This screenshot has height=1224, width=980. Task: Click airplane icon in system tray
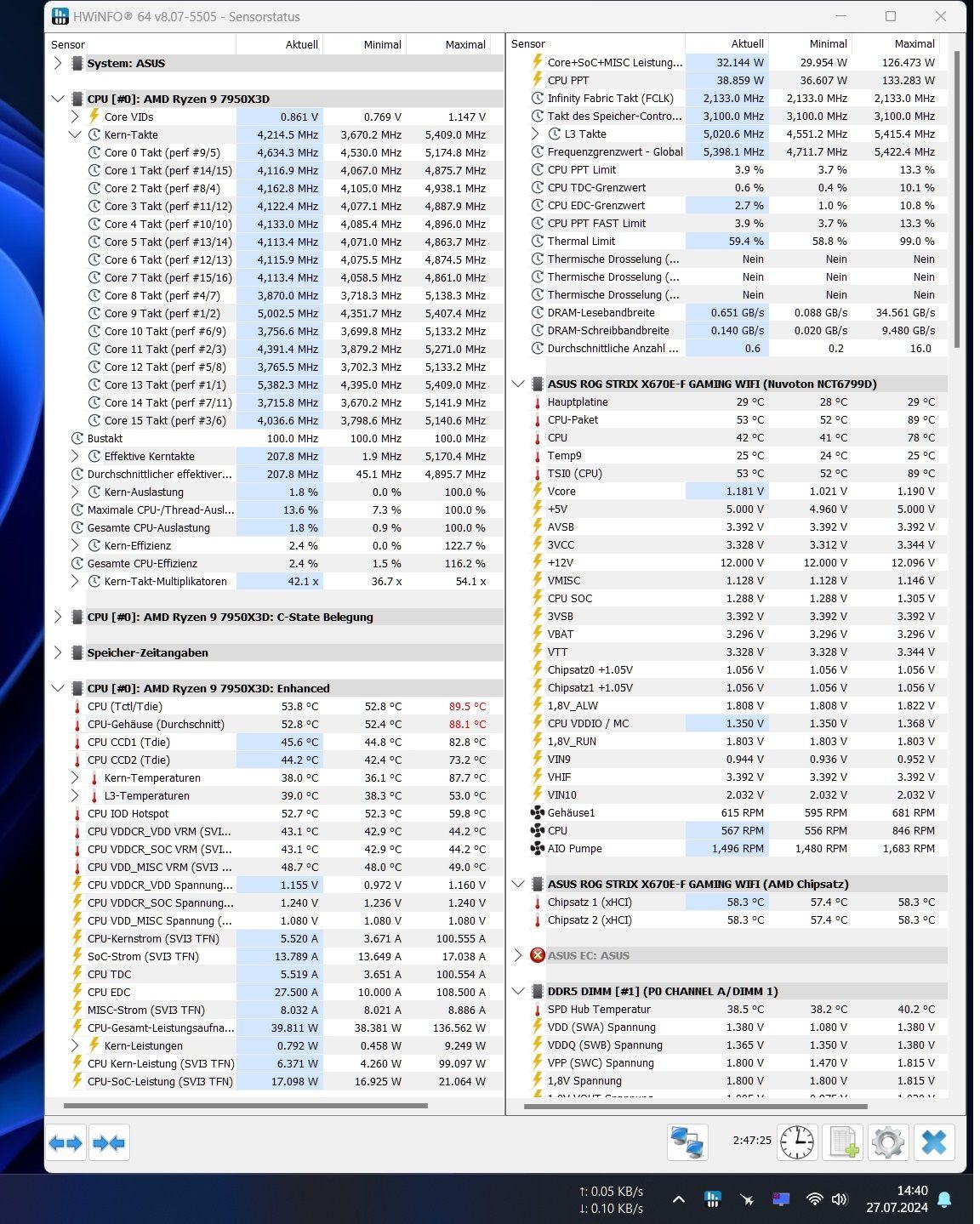[x=747, y=1199]
